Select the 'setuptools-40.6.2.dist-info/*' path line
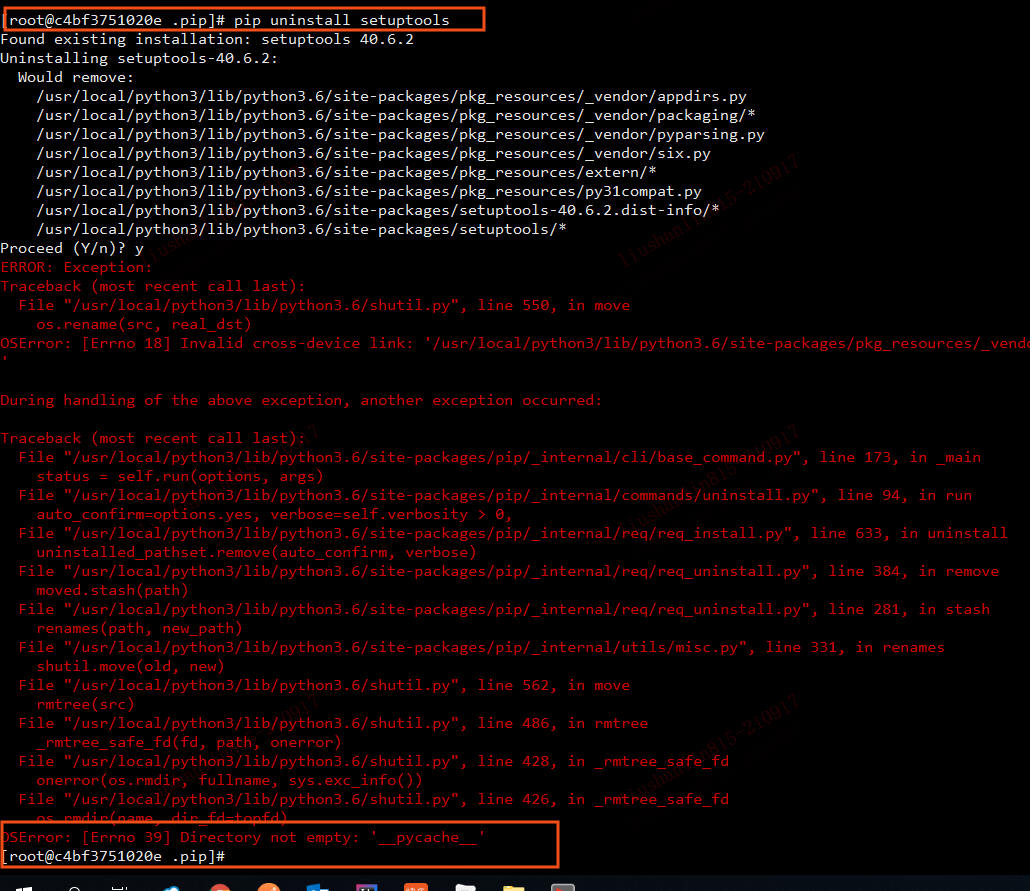Image resolution: width=1030 pixels, height=891 pixels. 378,211
